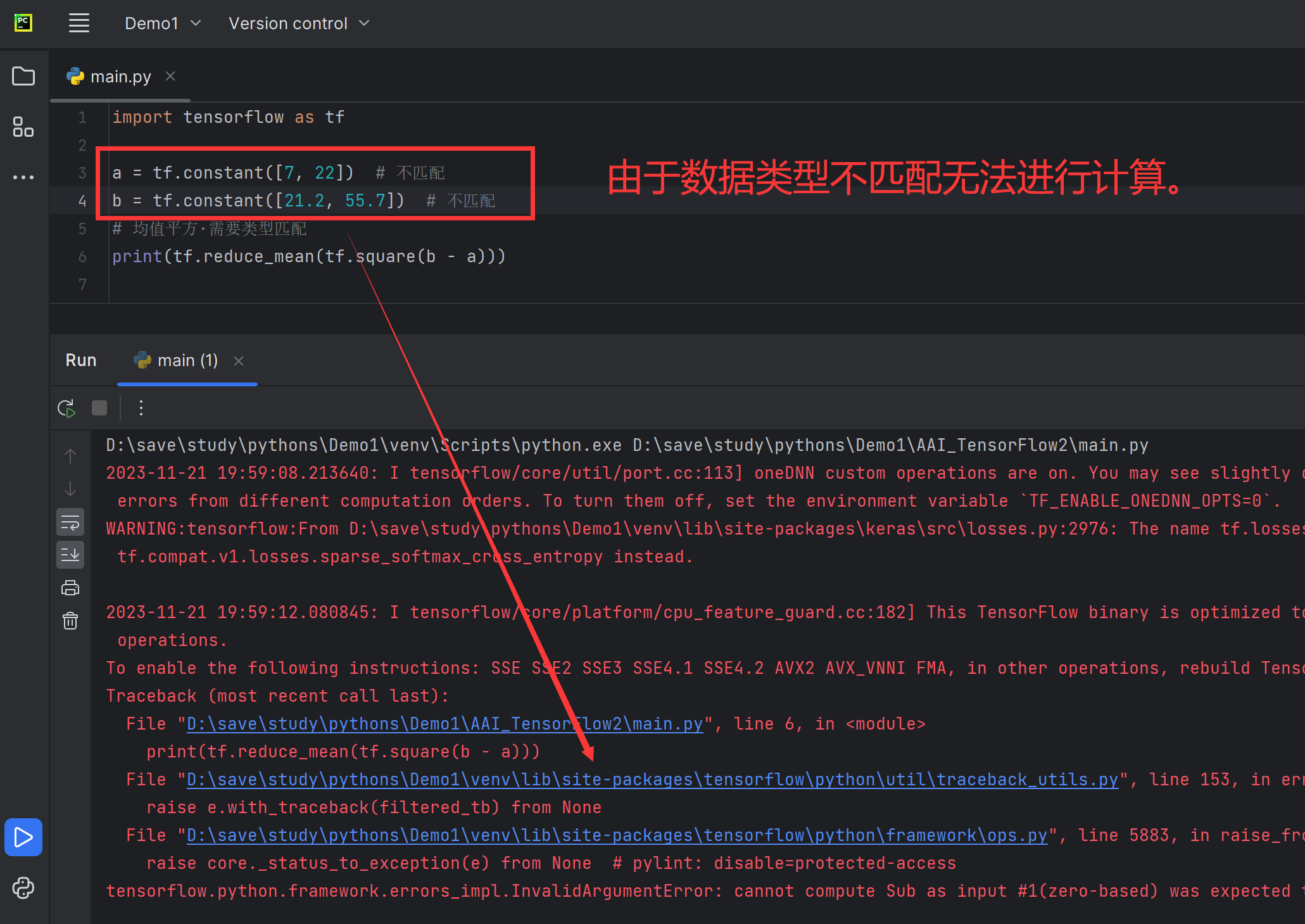Clear all console output with trash
Viewport: 1305px width, 924px height.
point(70,621)
